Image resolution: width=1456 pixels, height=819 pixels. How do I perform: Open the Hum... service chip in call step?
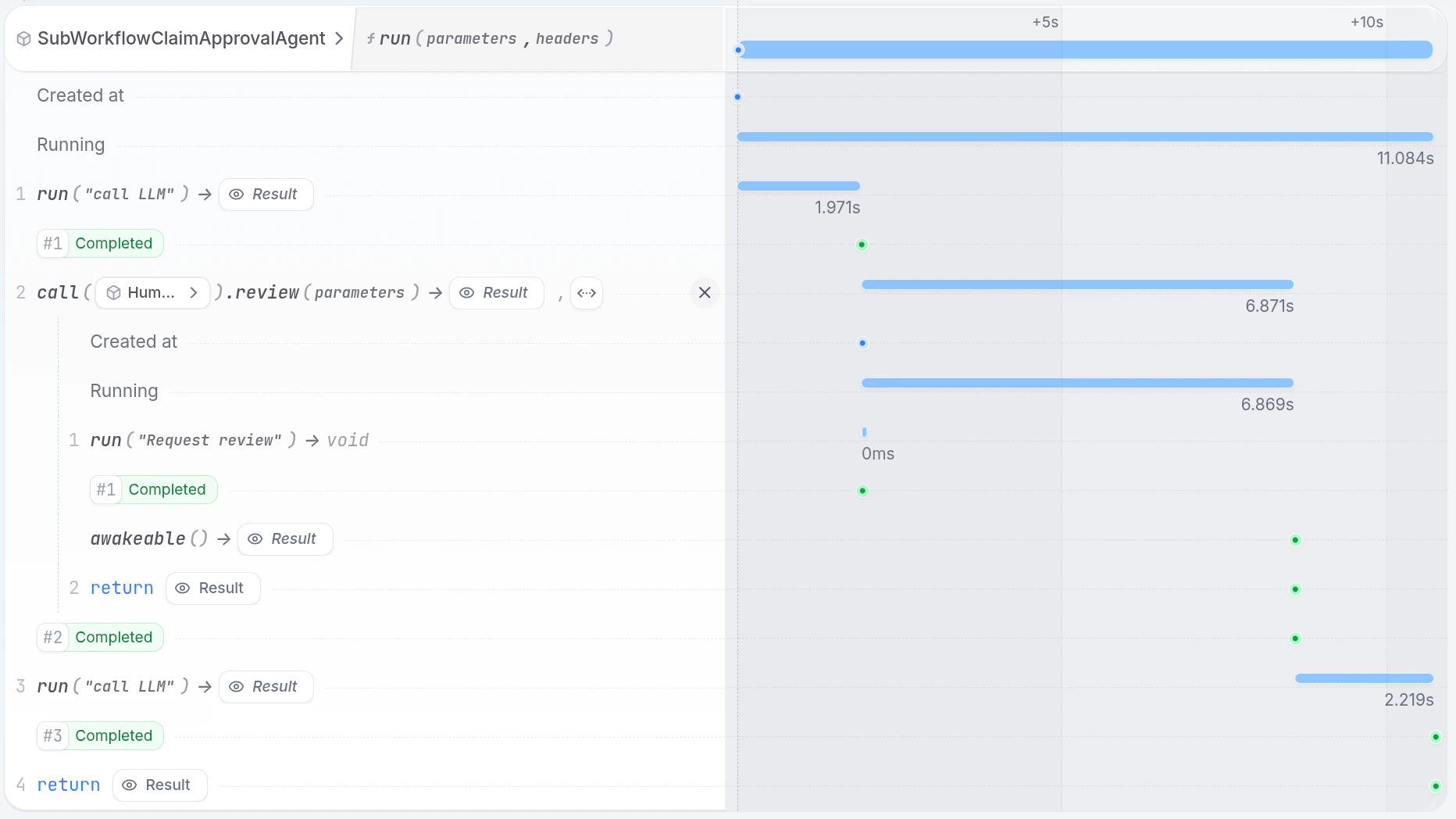click(152, 292)
